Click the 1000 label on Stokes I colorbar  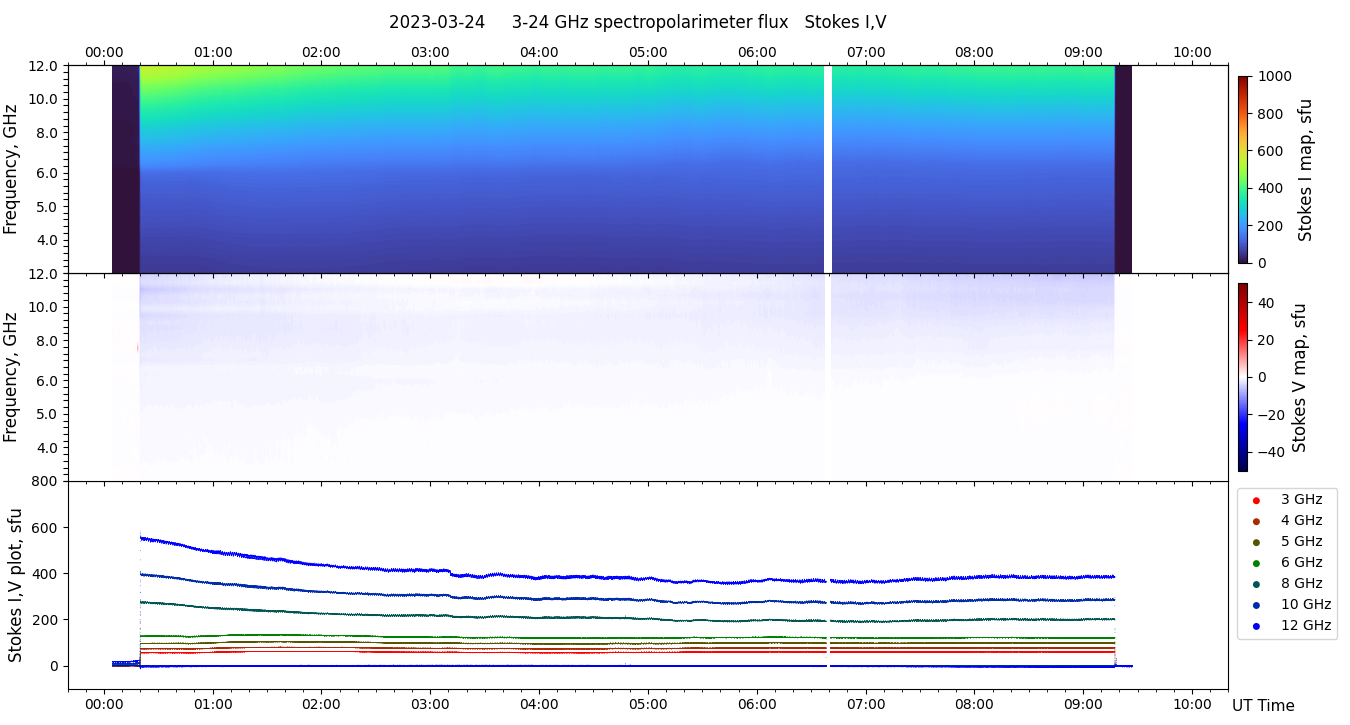[1274, 76]
